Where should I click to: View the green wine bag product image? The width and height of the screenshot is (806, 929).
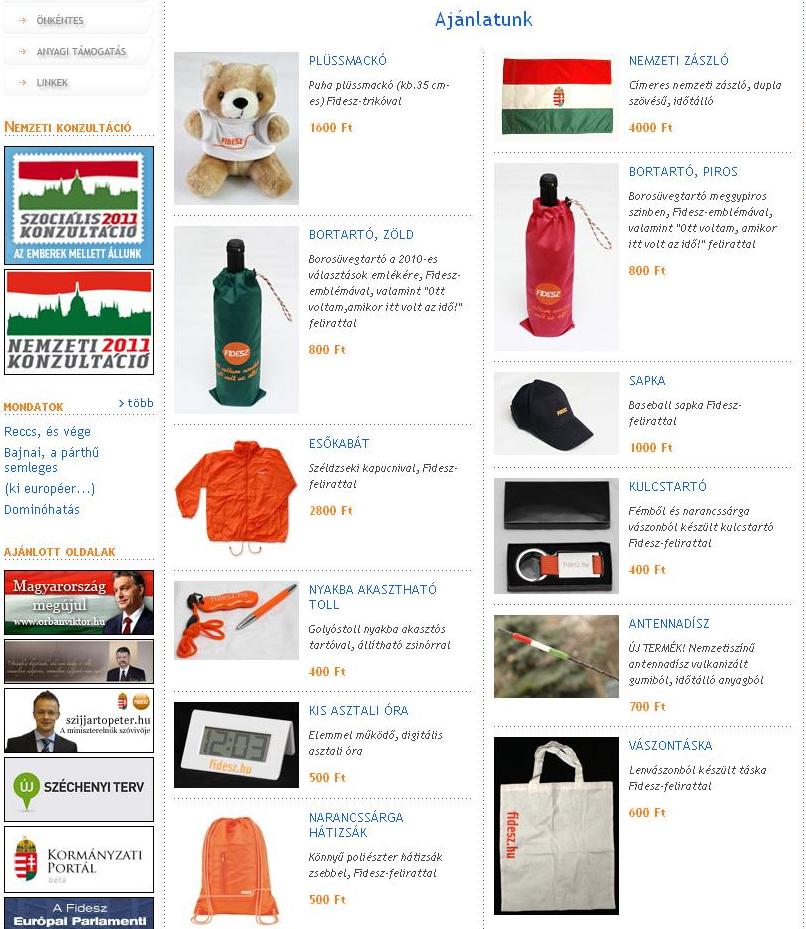coord(236,320)
